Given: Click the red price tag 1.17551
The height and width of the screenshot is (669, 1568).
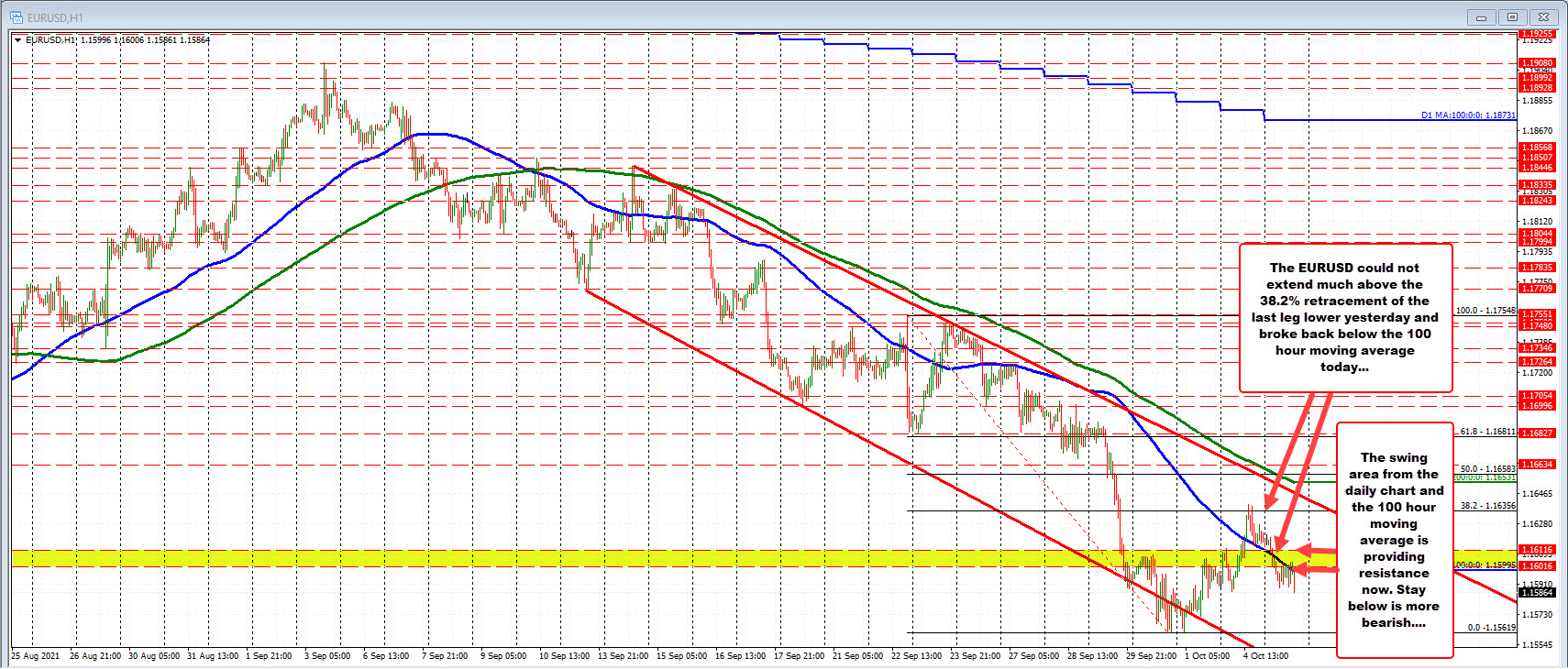Looking at the screenshot, I should point(1538,314).
